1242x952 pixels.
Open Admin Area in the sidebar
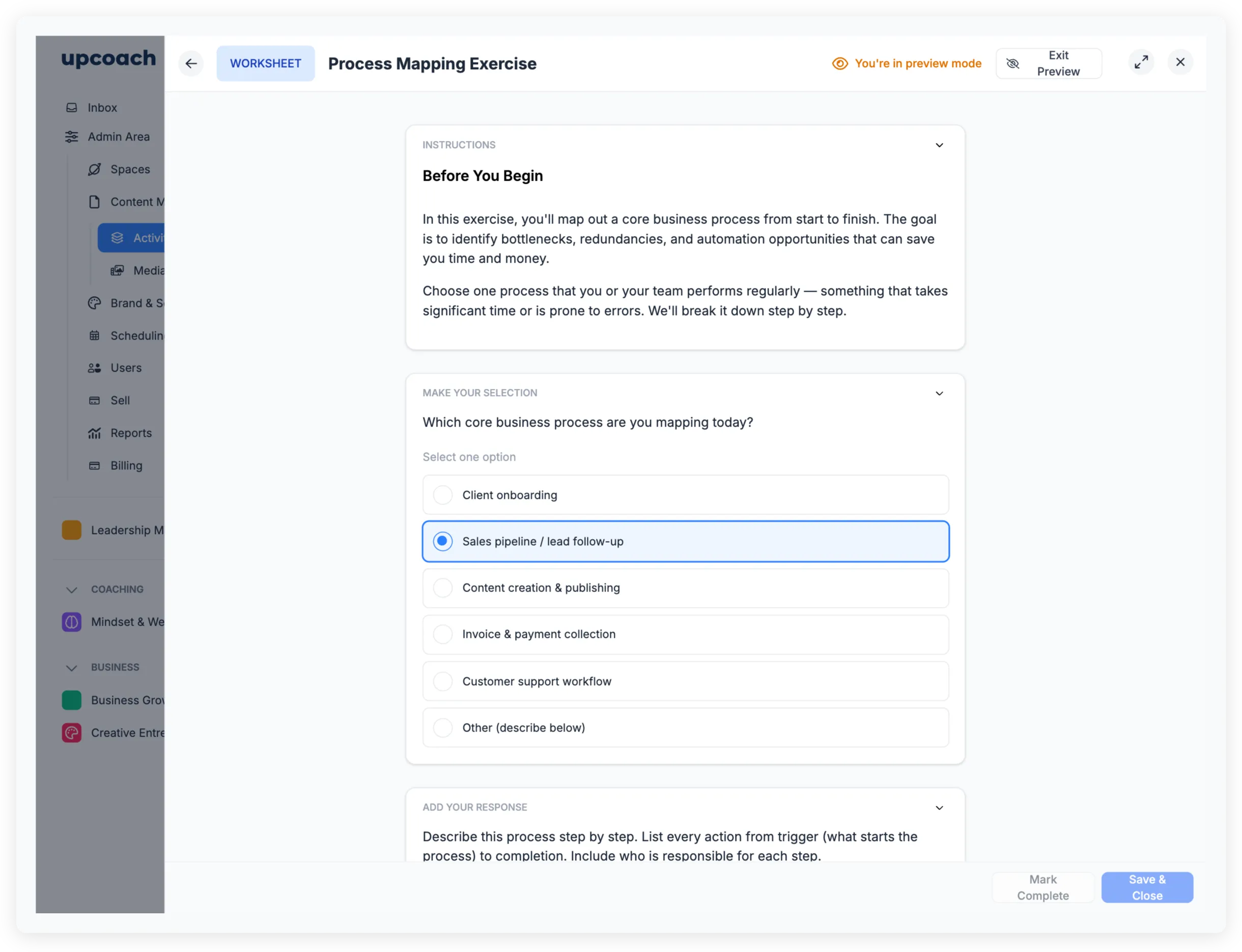coord(119,137)
